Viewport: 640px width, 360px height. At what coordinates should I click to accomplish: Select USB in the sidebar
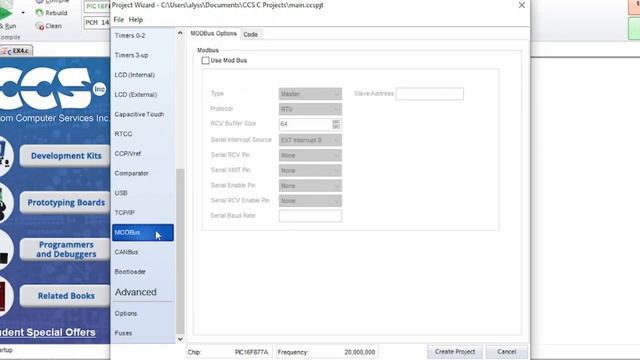[x=143, y=193]
